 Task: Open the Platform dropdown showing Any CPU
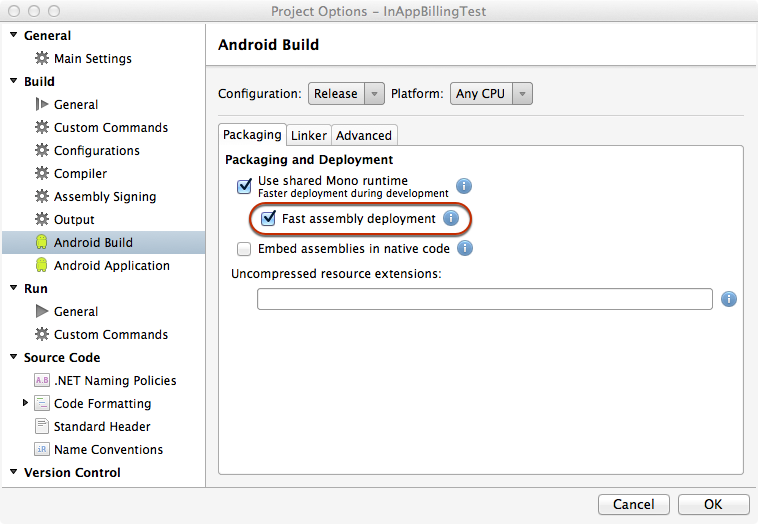(x=491, y=94)
